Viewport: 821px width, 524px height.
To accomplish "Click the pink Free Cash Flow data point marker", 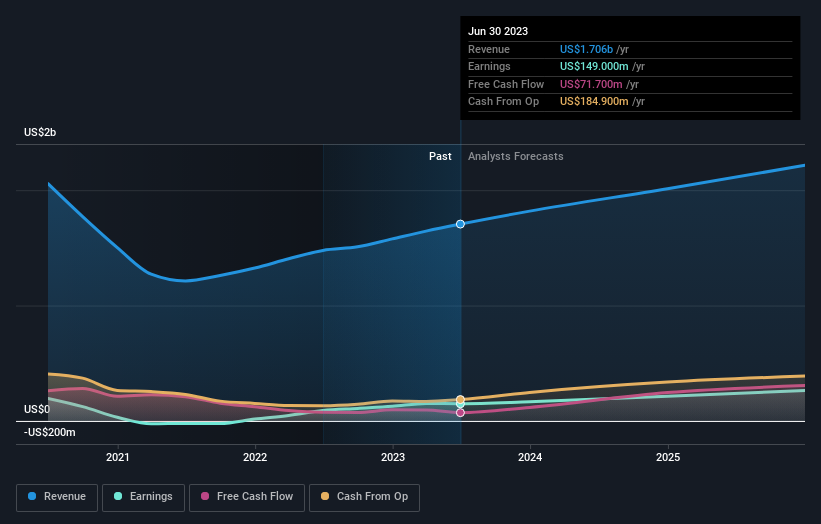I will pyautogui.click(x=460, y=413).
